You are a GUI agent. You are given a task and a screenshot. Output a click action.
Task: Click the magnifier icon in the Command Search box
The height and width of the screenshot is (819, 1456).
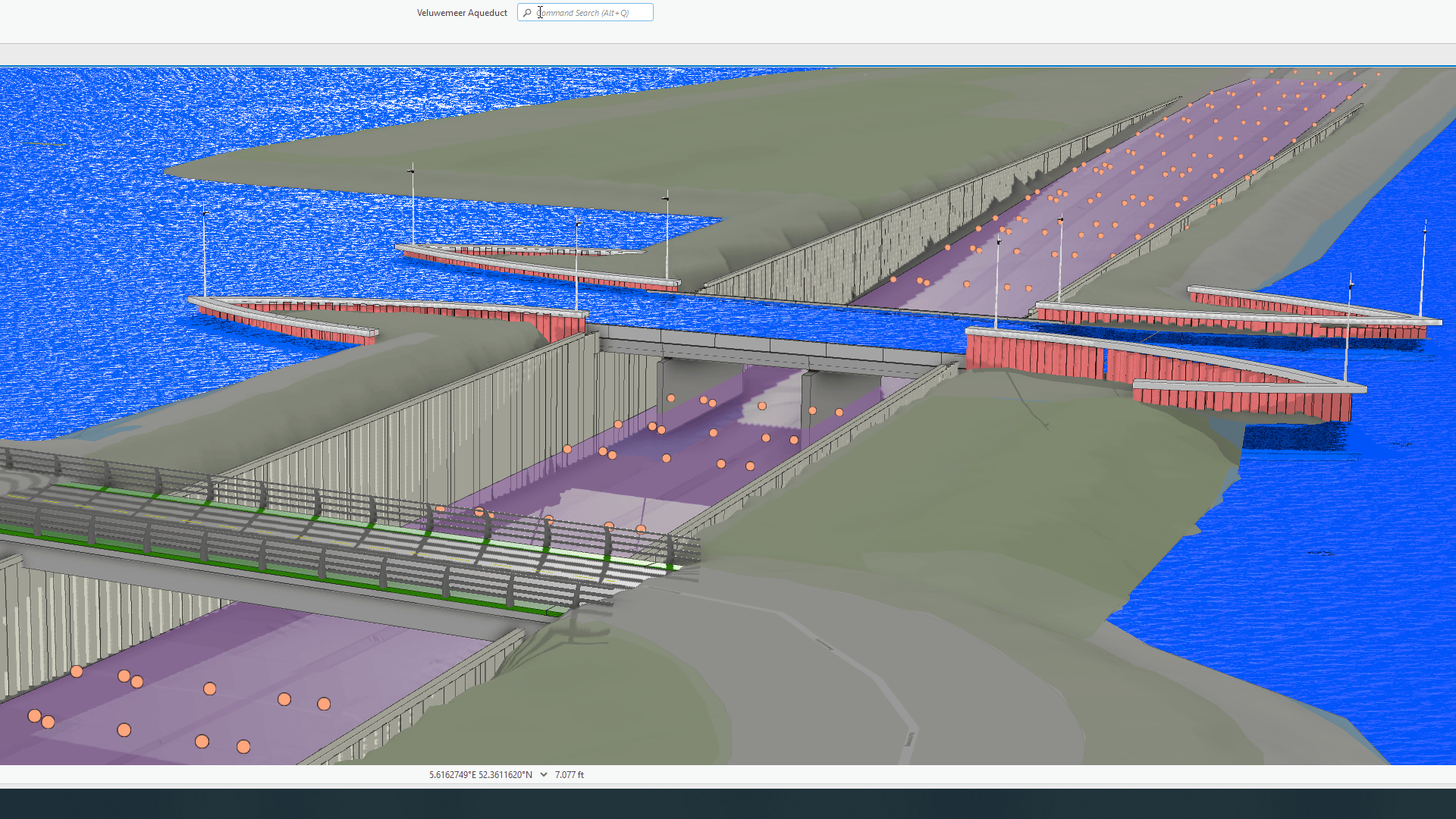[527, 12]
